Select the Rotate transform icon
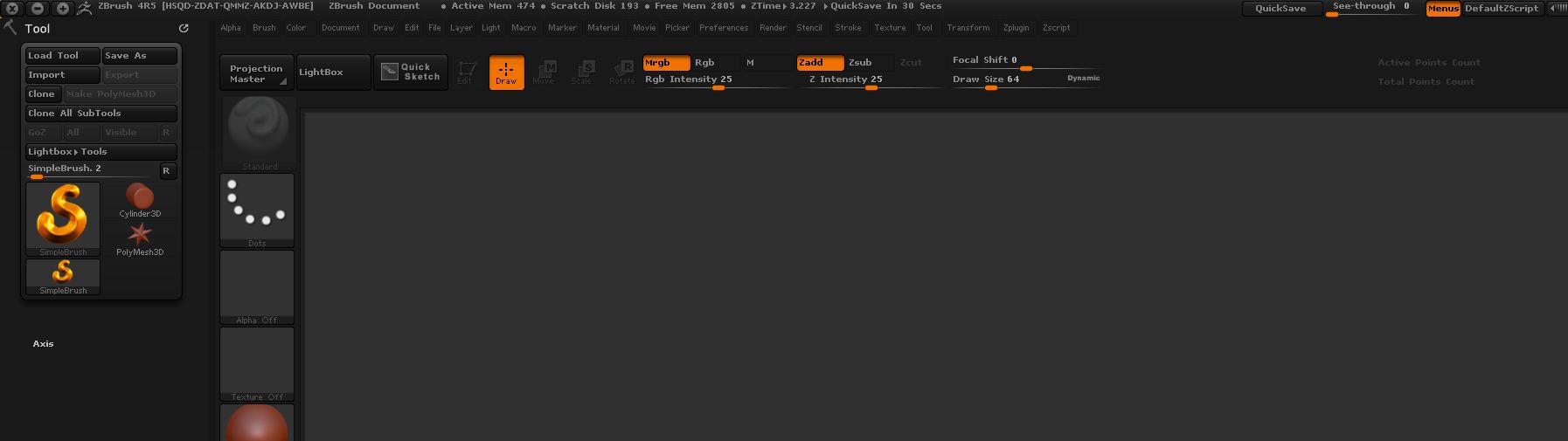Image resolution: width=1568 pixels, height=441 pixels. (x=622, y=72)
